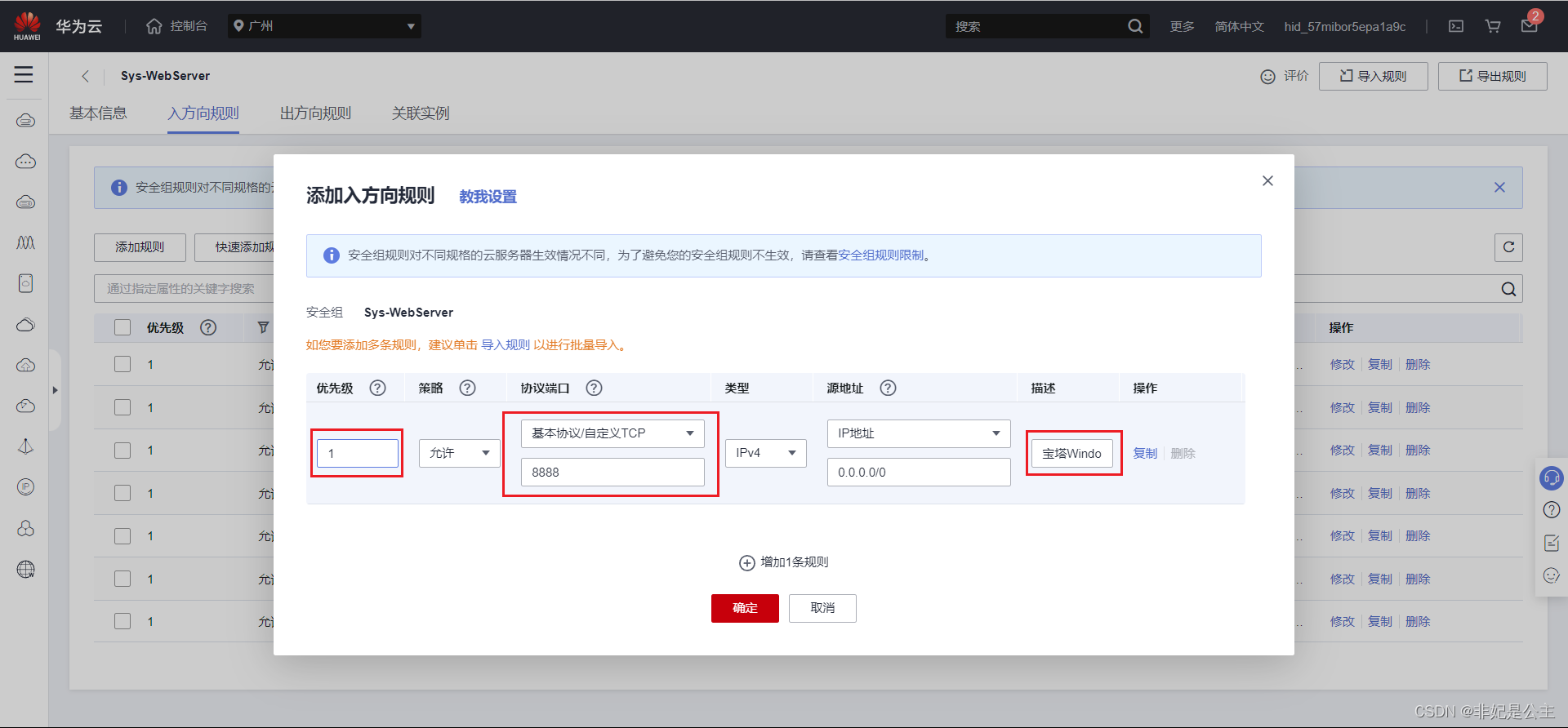Click the Huawei Cloud logo
The height and width of the screenshot is (728, 1568).
point(27,26)
